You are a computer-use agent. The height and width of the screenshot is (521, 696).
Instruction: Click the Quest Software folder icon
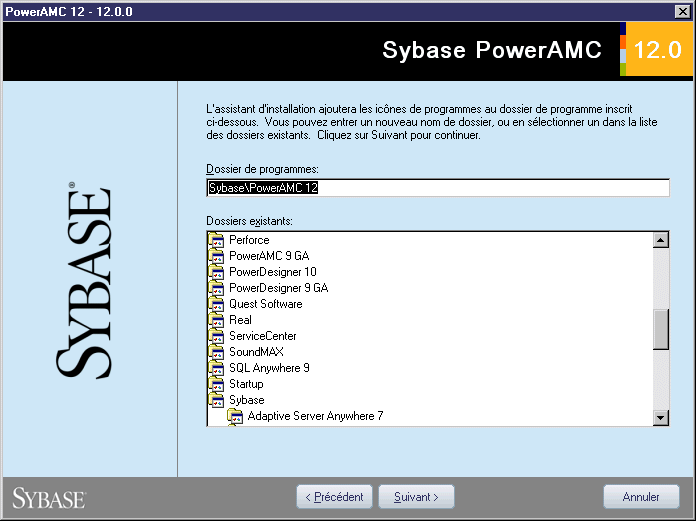click(216, 304)
